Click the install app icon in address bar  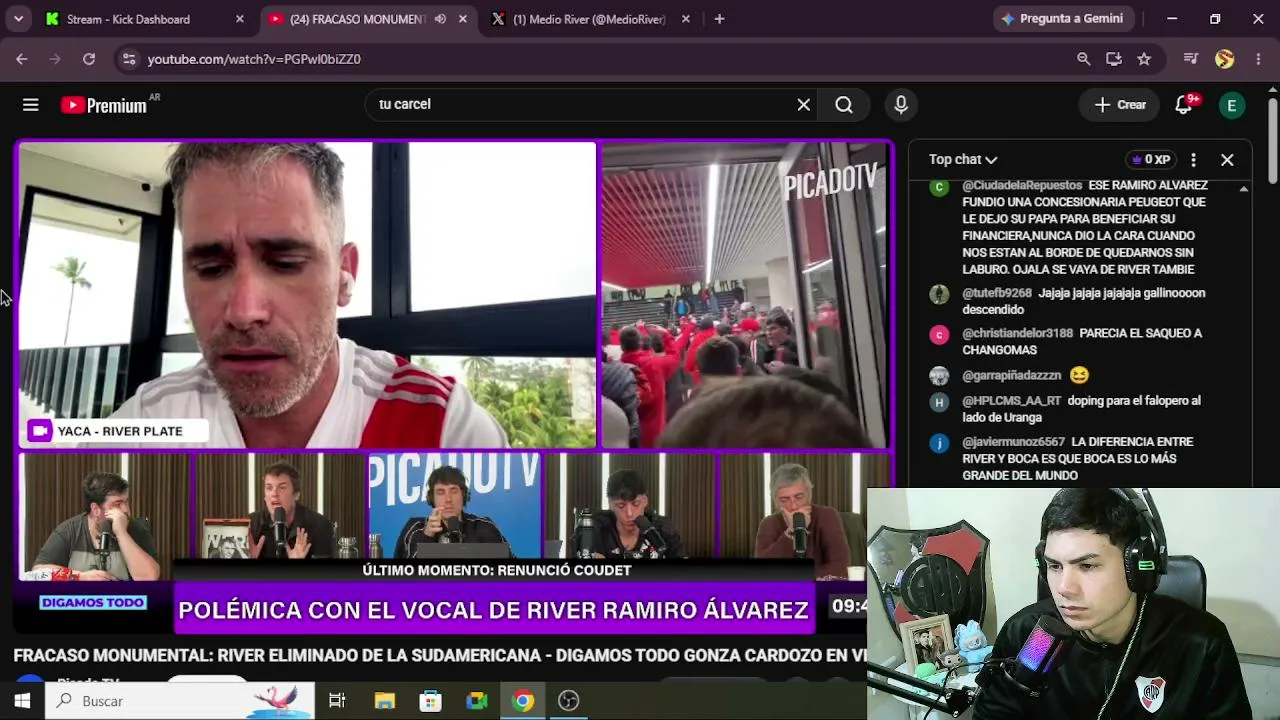pyautogui.click(x=1114, y=59)
